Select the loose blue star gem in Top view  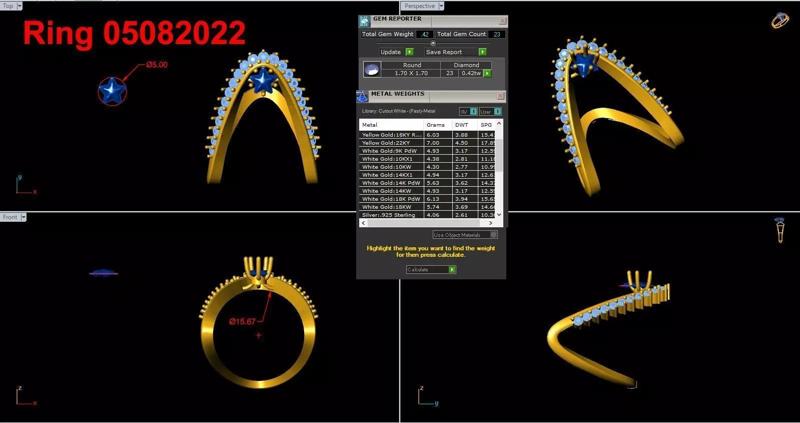coord(112,91)
